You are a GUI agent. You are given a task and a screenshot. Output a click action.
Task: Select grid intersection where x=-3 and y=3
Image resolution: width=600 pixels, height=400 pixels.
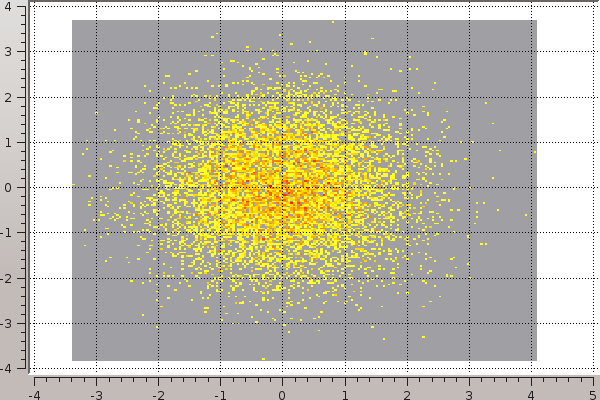(96, 51)
